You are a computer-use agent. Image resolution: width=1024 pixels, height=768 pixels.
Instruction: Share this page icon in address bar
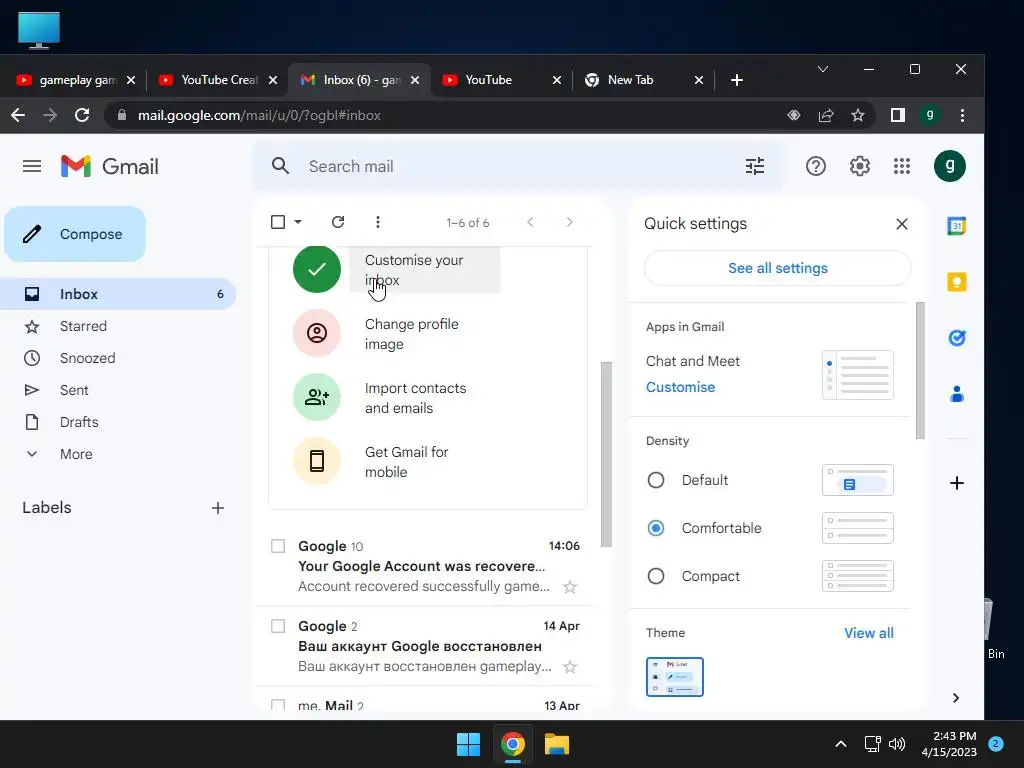pos(826,115)
